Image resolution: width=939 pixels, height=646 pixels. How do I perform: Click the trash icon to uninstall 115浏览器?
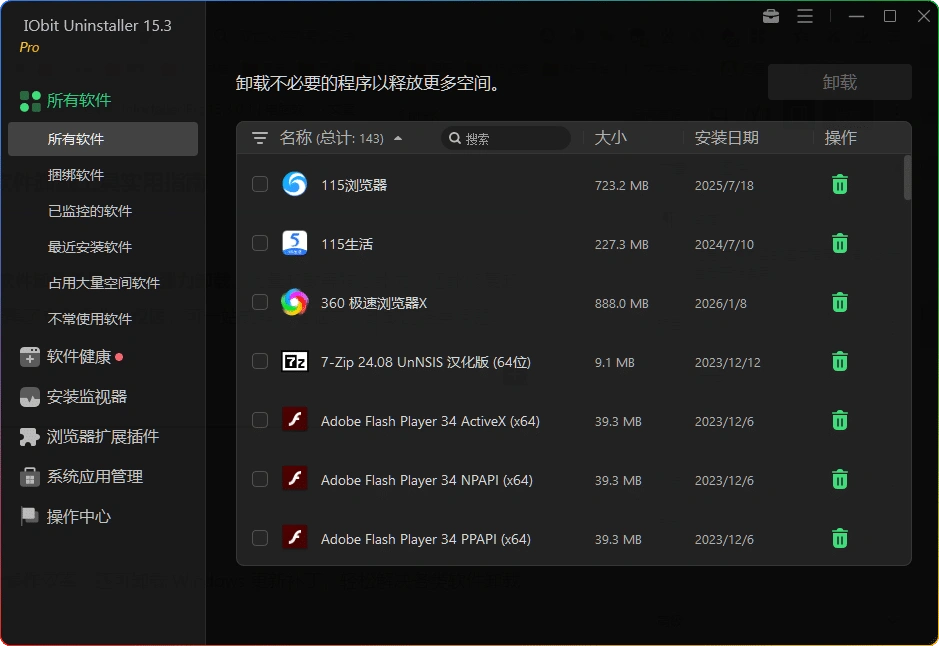tap(839, 184)
